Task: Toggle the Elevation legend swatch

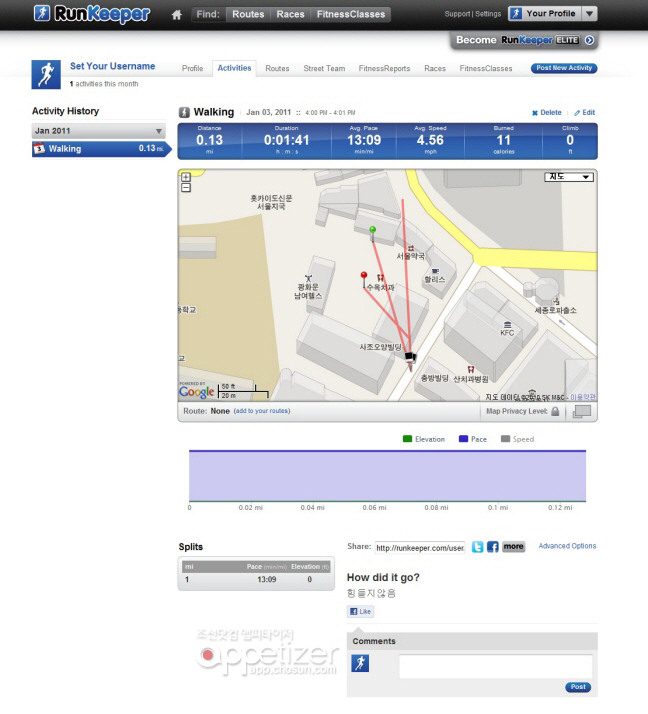Action: tap(407, 439)
